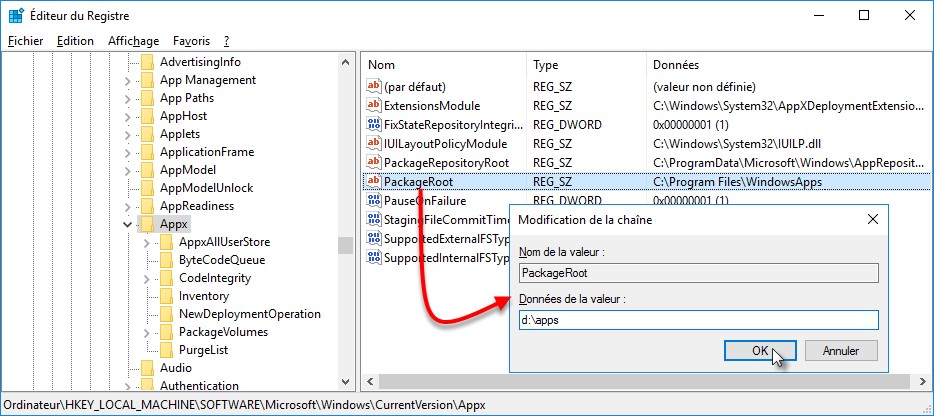This screenshot has height=416, width=934.
Task: Click the Registry Editor app icon in title bar
Action: 16,16
